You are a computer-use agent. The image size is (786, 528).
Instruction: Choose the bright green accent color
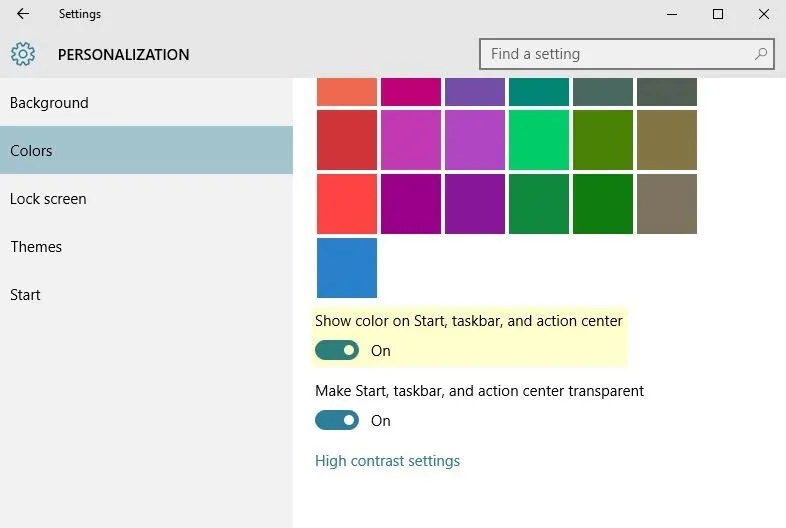(x=539, y=140)
